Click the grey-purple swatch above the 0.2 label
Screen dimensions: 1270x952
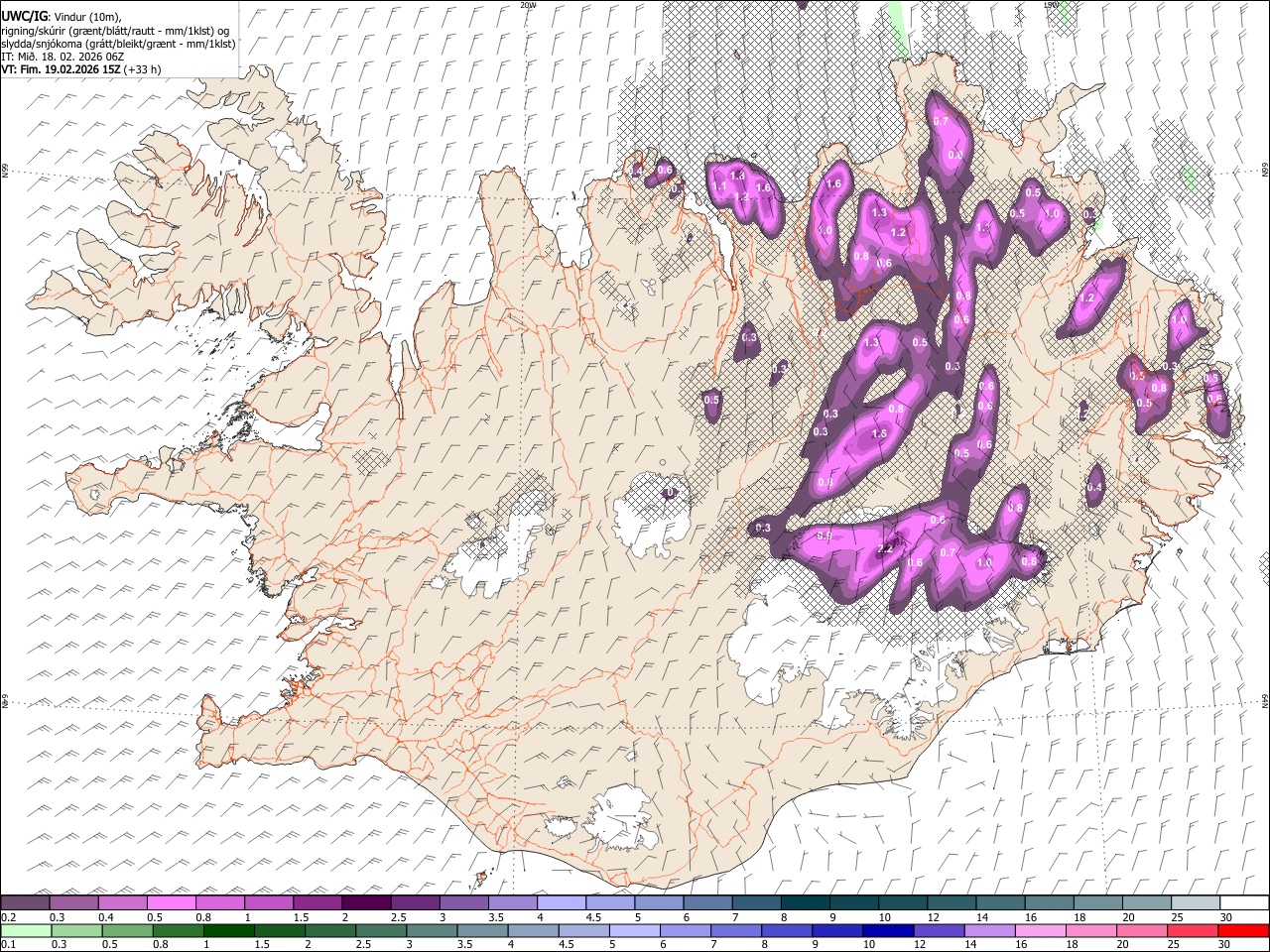(x=26, y=902)
